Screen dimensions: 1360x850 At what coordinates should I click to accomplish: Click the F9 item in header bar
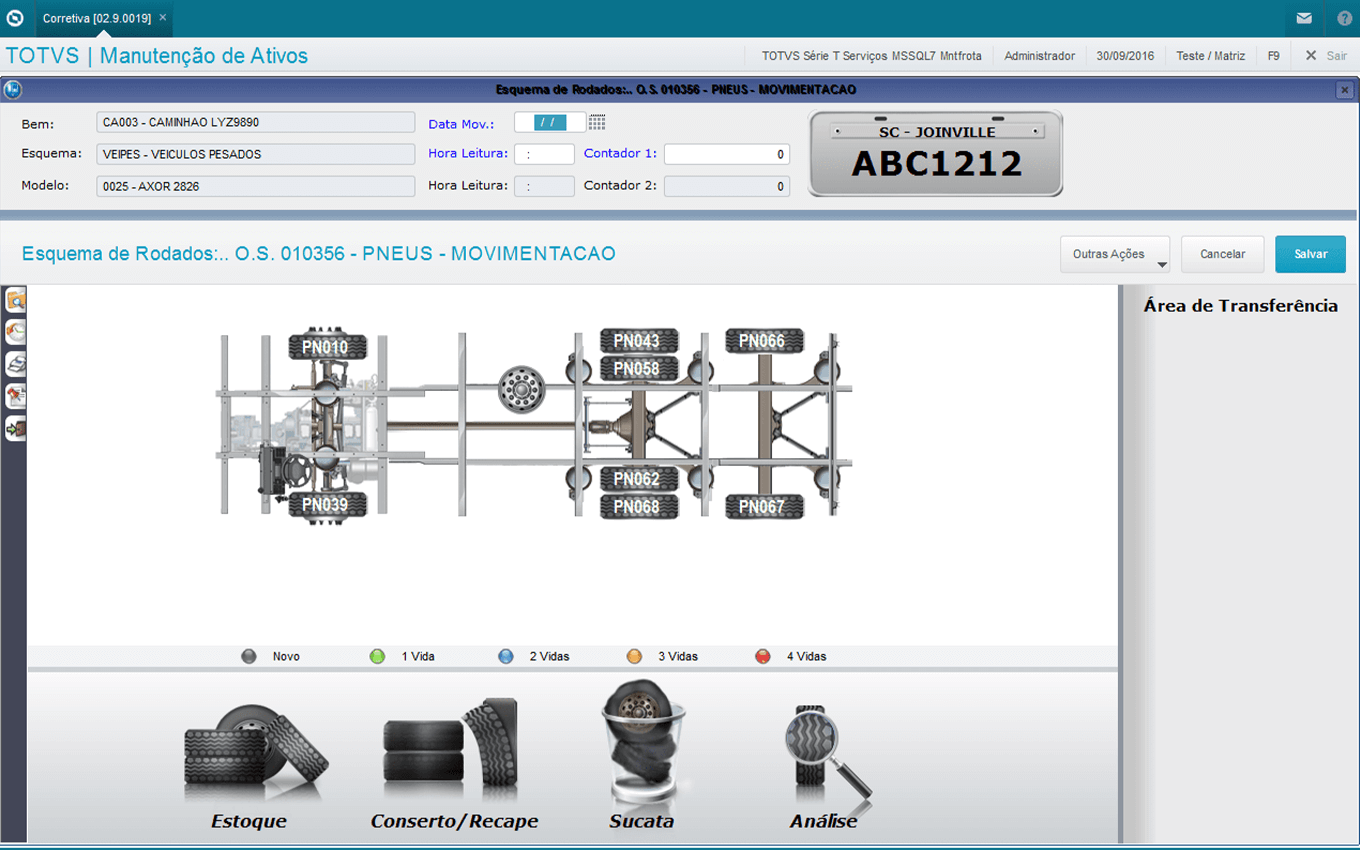tap(1273, 56)
